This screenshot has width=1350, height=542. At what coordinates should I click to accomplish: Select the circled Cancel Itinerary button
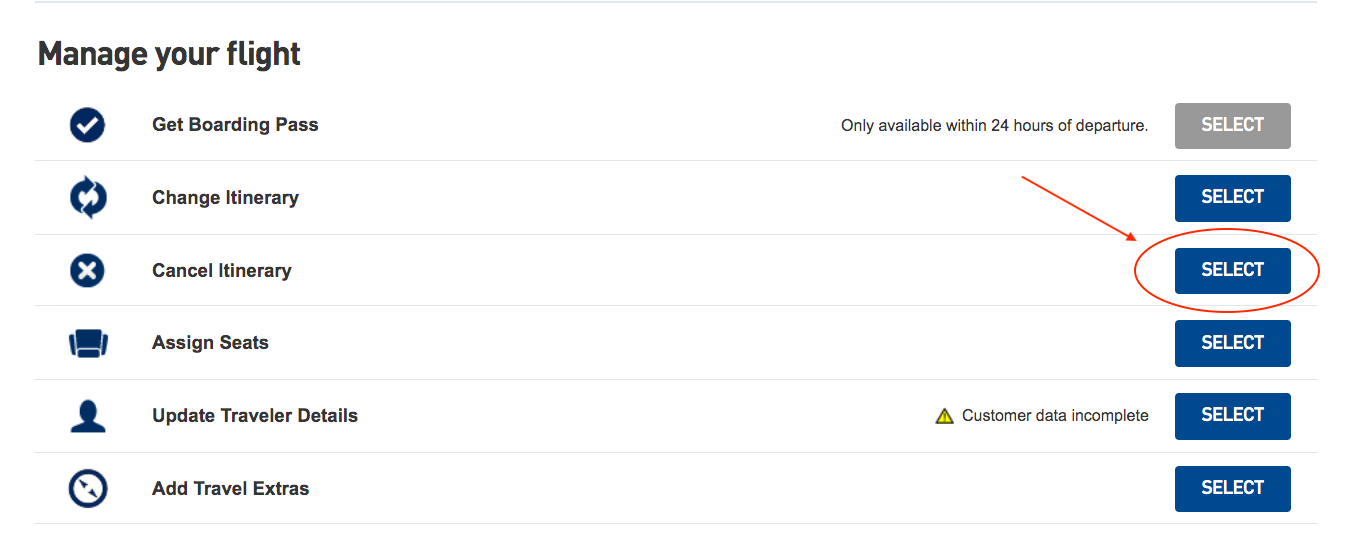[1232, 270]
